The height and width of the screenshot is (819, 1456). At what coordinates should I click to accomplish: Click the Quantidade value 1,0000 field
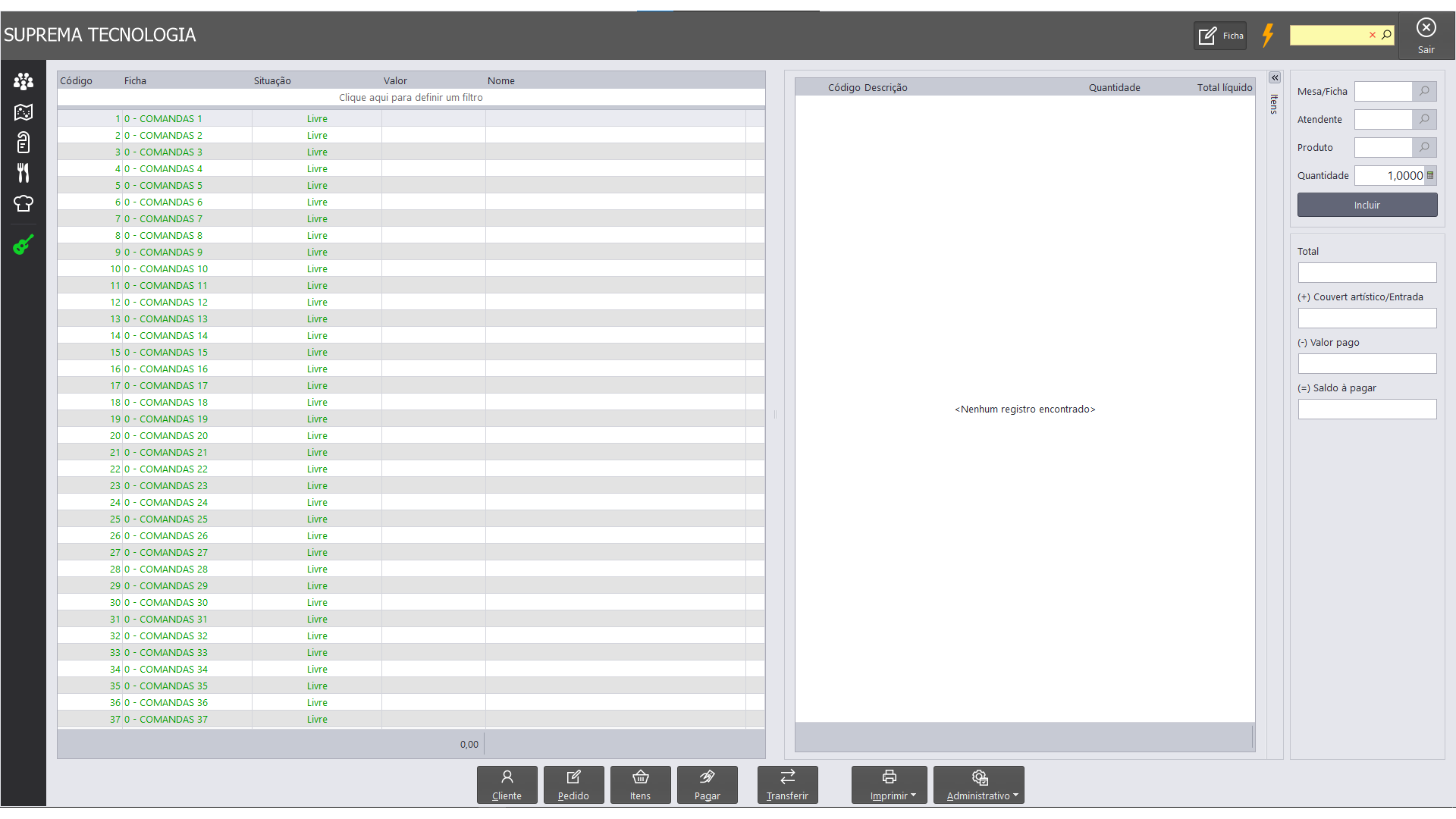[x=1390, y=175]
